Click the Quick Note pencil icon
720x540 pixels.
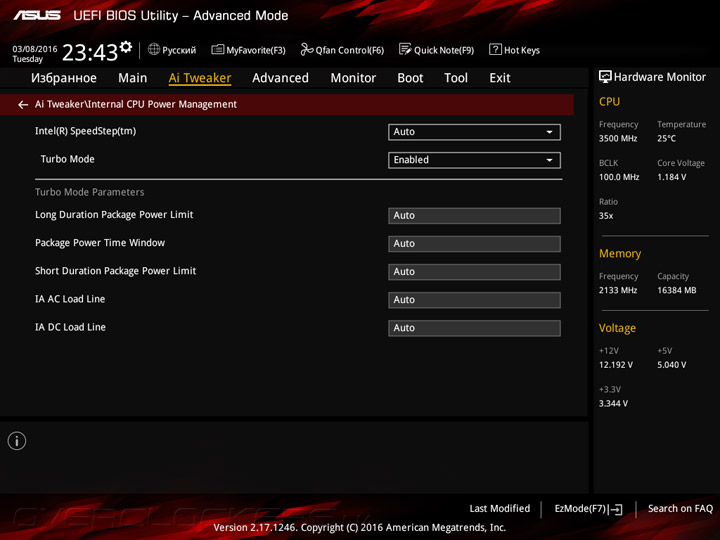(x=405, y=49)
